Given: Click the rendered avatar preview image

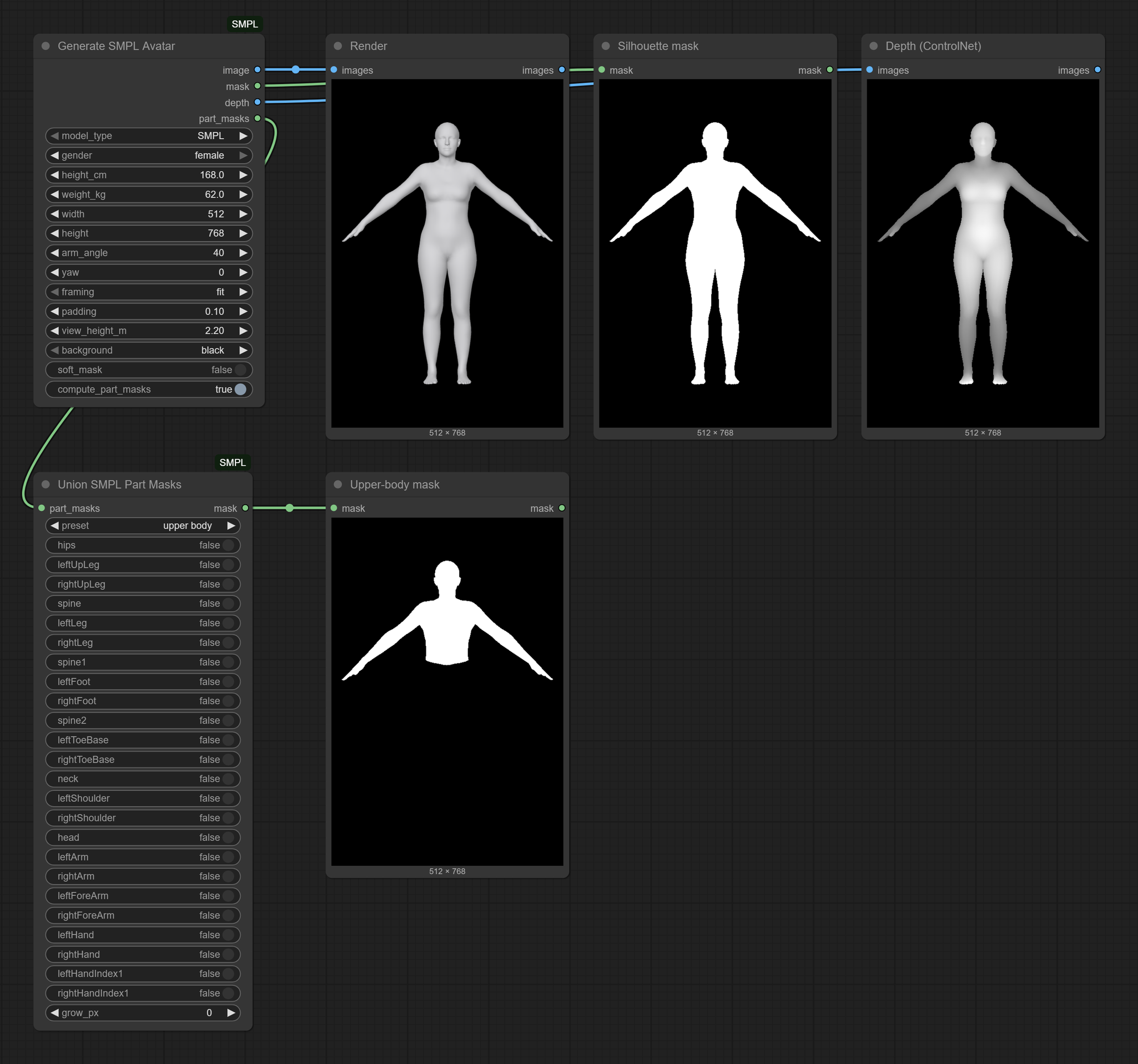Looking at the screenshot, I should pyautogui.click(x=447, y=253).
